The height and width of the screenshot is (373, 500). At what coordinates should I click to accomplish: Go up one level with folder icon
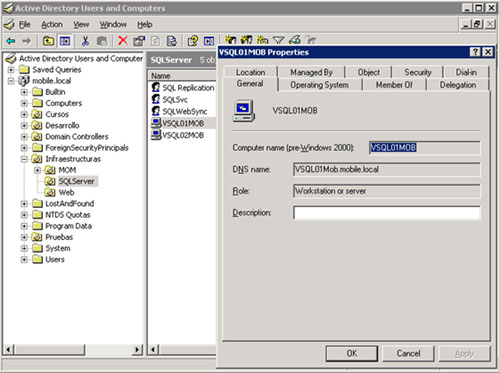tap(49, 41)
